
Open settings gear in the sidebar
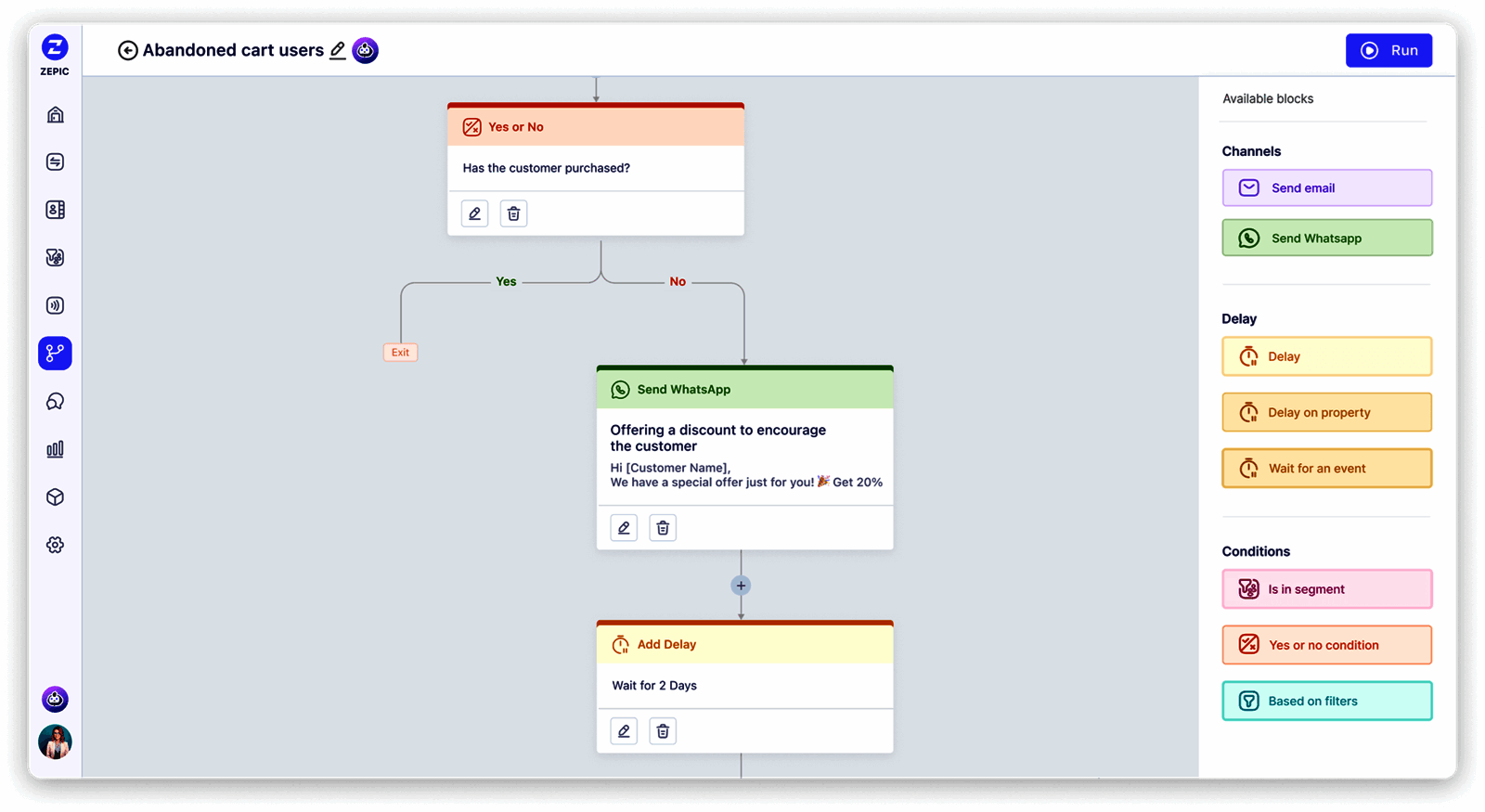[56, 545]
